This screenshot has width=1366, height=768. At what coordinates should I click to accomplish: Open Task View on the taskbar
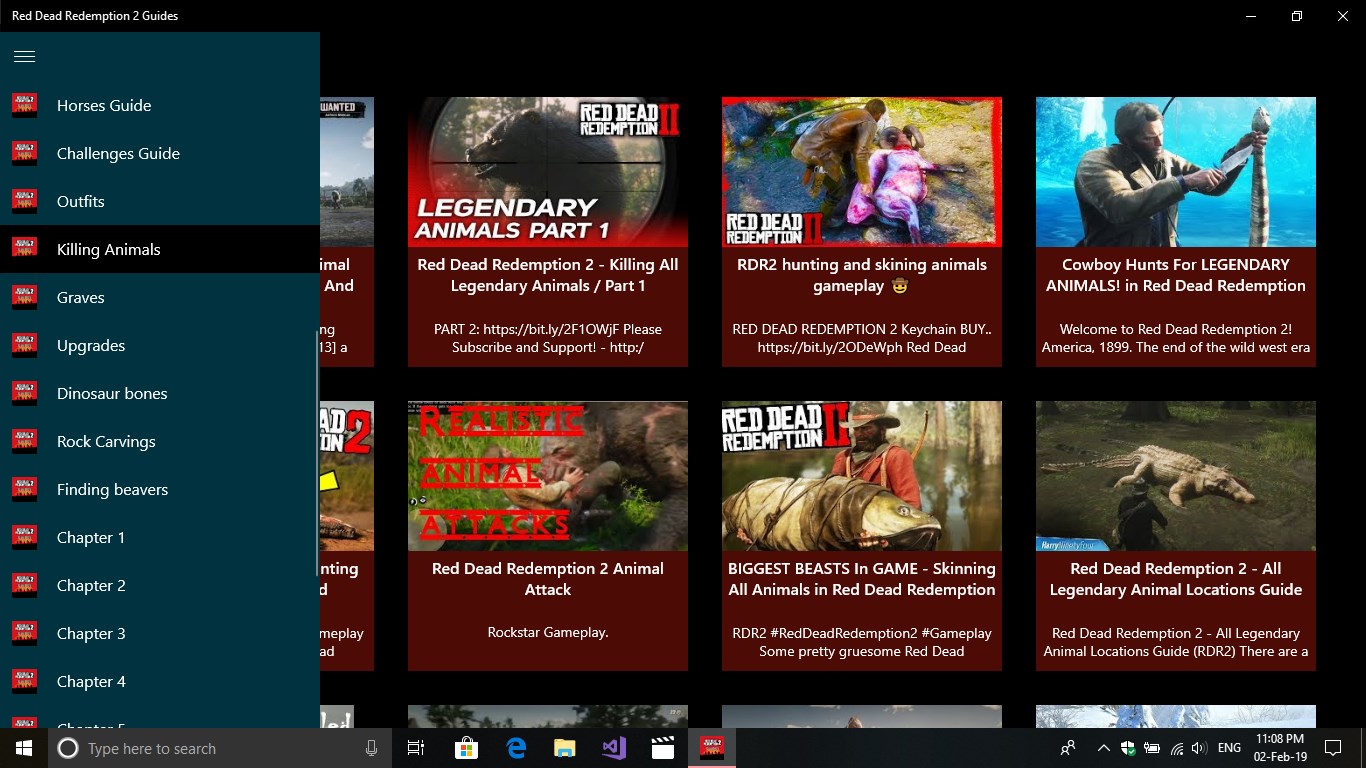point(416,748)
